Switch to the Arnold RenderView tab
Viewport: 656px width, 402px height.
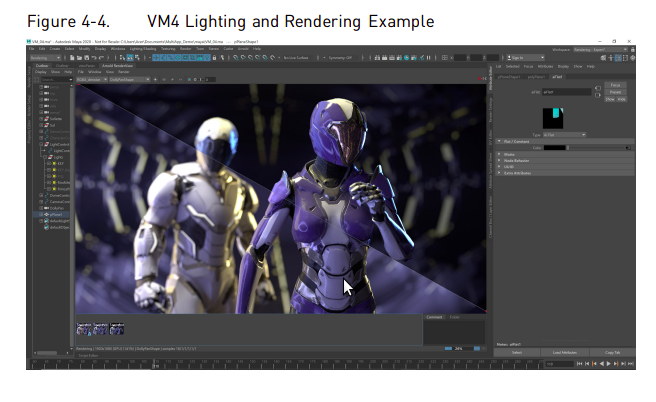(x=118, y=66)
